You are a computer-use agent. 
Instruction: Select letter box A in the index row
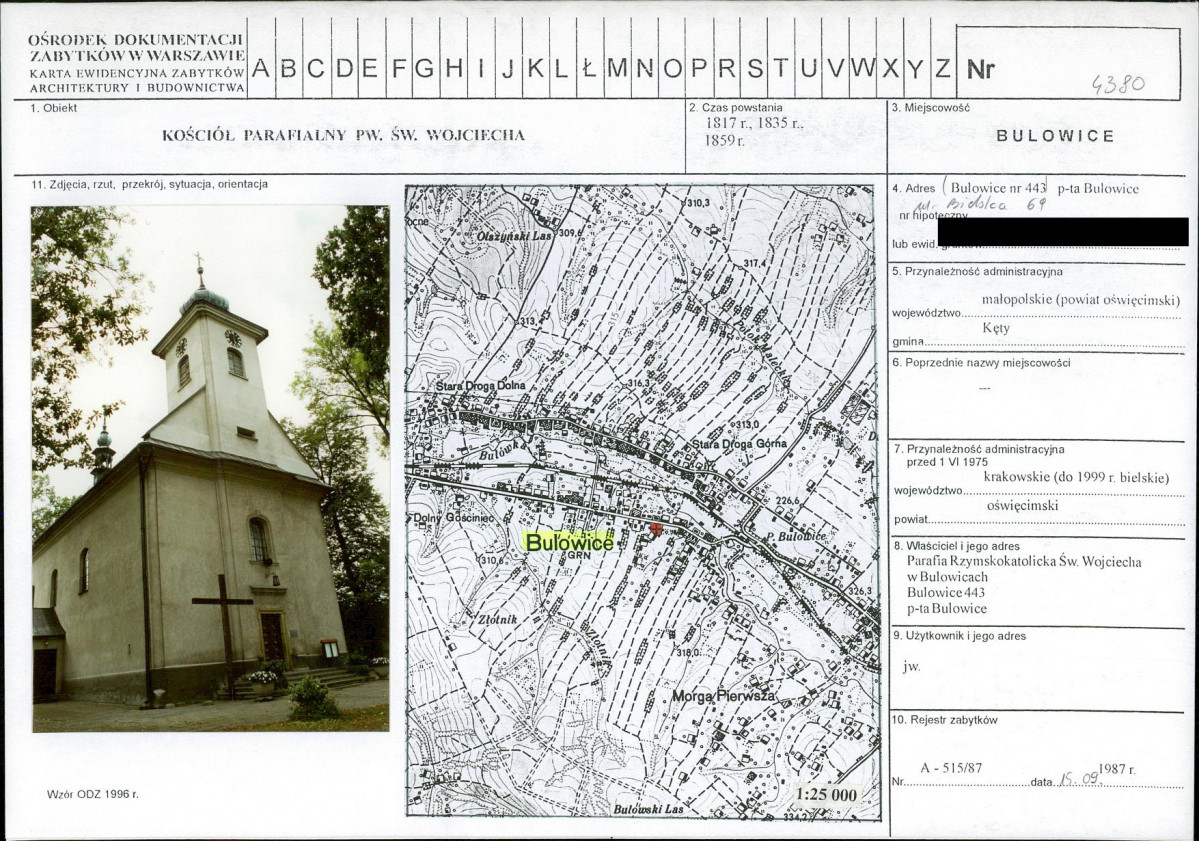(x=261, y=68)
